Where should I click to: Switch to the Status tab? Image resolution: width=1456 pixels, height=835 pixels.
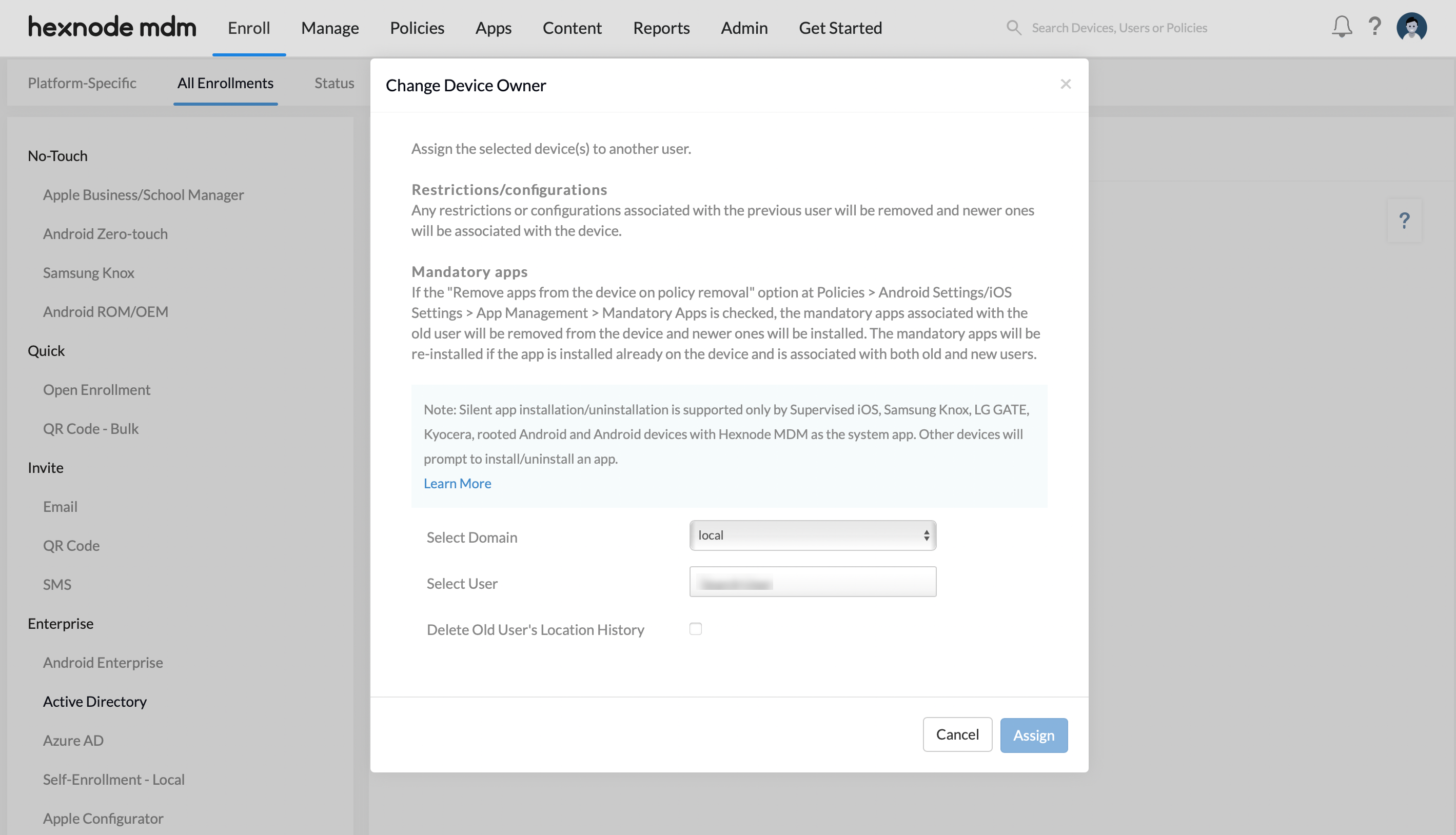pos(335,83)
